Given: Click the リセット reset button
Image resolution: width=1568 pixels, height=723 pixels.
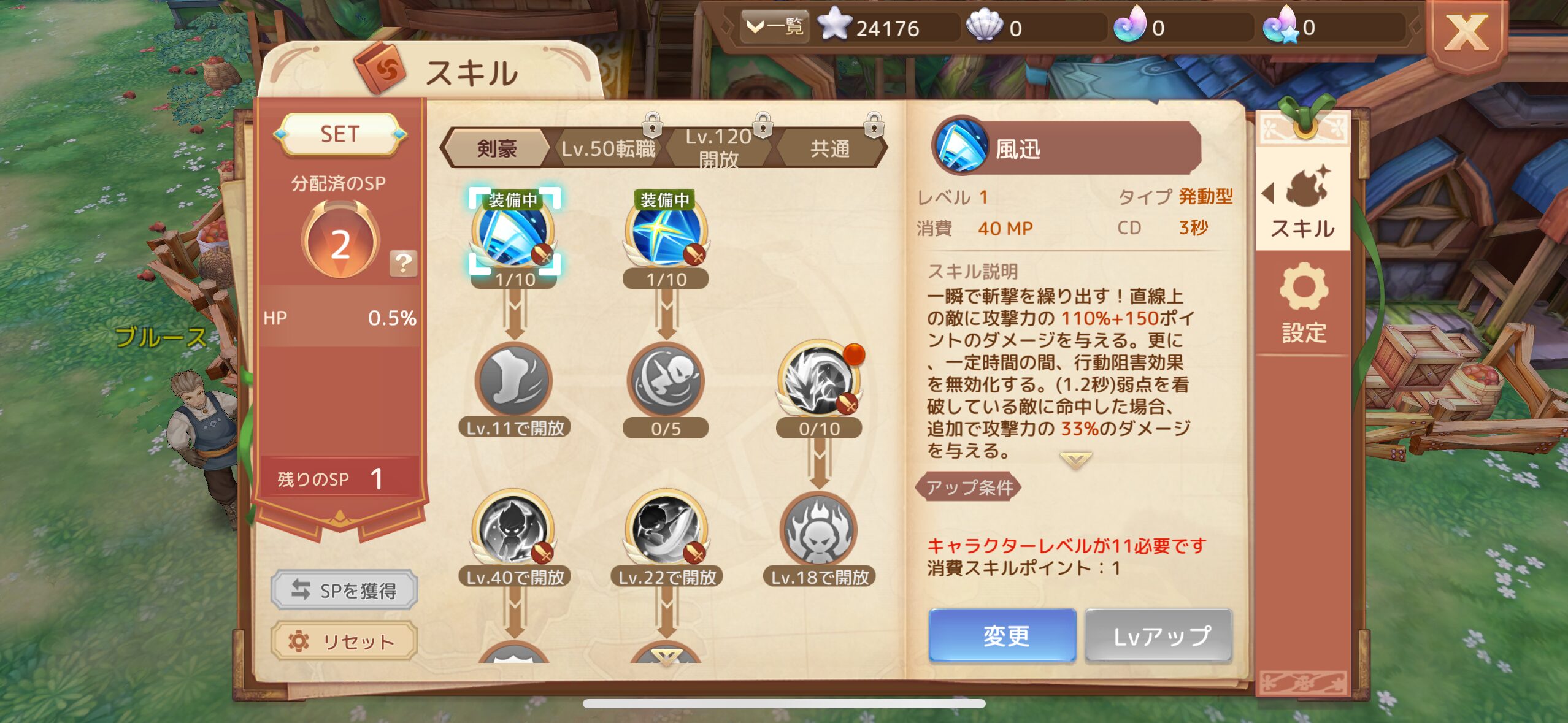Looking at the screenshot, I should pos(344,641).
